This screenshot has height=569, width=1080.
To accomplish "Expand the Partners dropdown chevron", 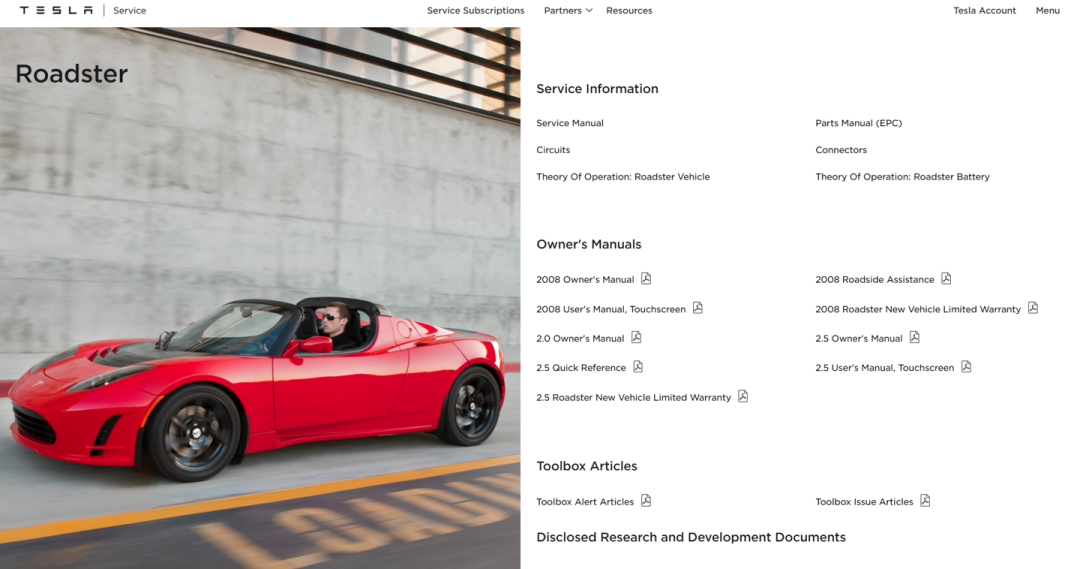I will click(589, 10).
